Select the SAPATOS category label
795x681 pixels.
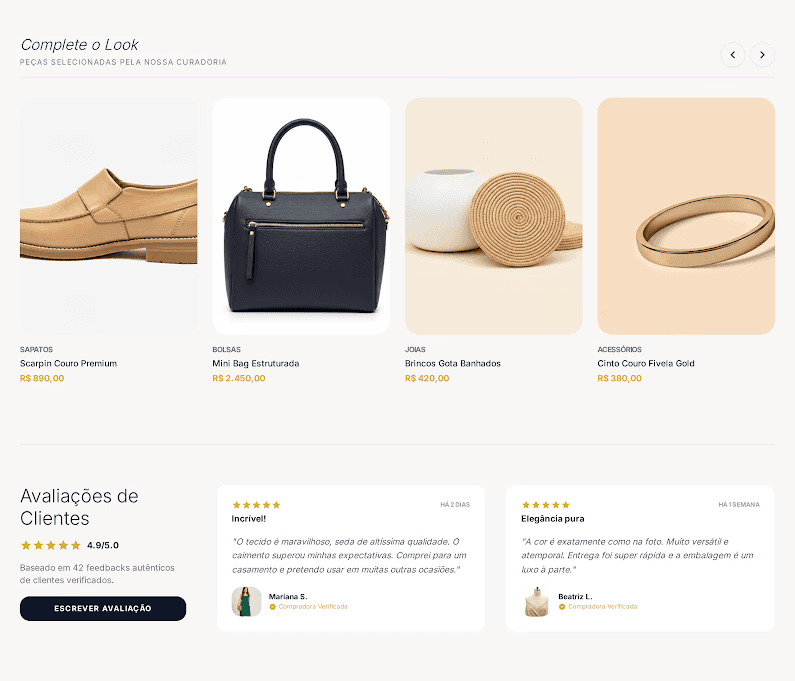37,350
